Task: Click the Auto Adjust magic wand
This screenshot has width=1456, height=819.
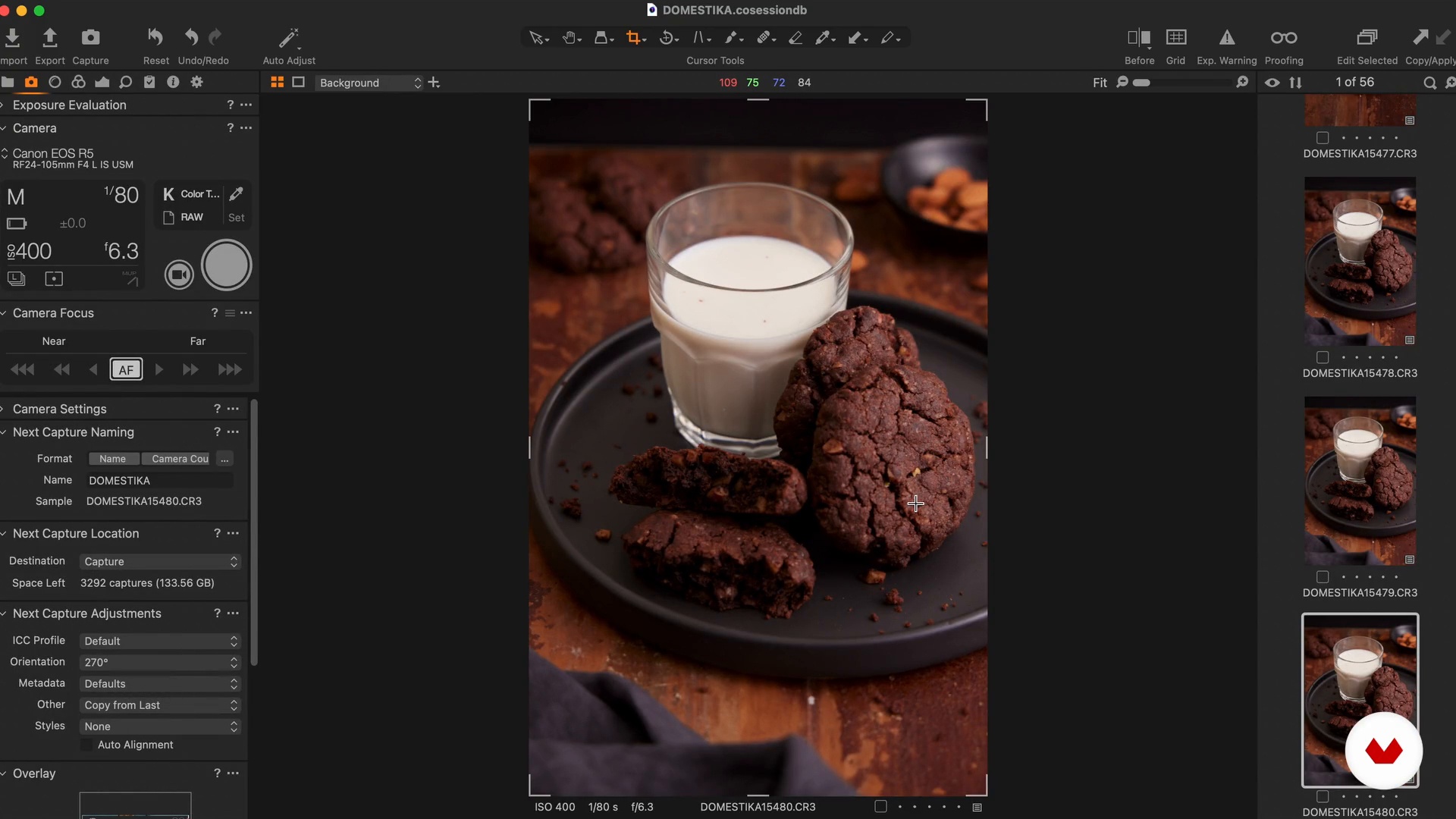Action: pos(289,37)
